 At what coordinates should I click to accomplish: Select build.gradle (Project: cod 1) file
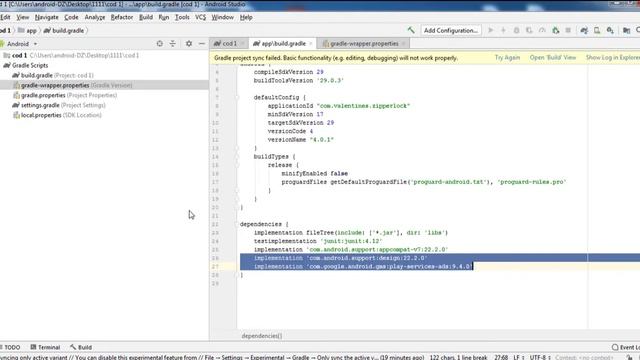104,75
